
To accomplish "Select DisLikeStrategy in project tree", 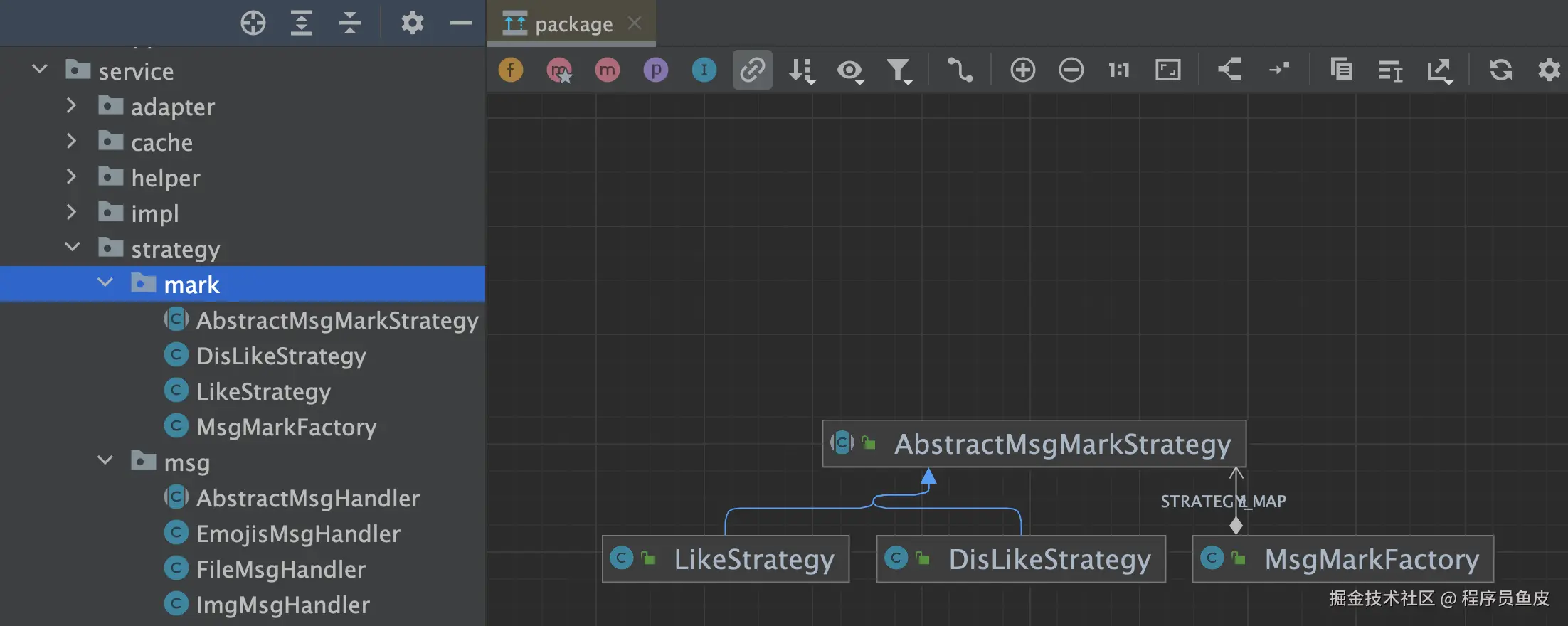I will (281, 356).
